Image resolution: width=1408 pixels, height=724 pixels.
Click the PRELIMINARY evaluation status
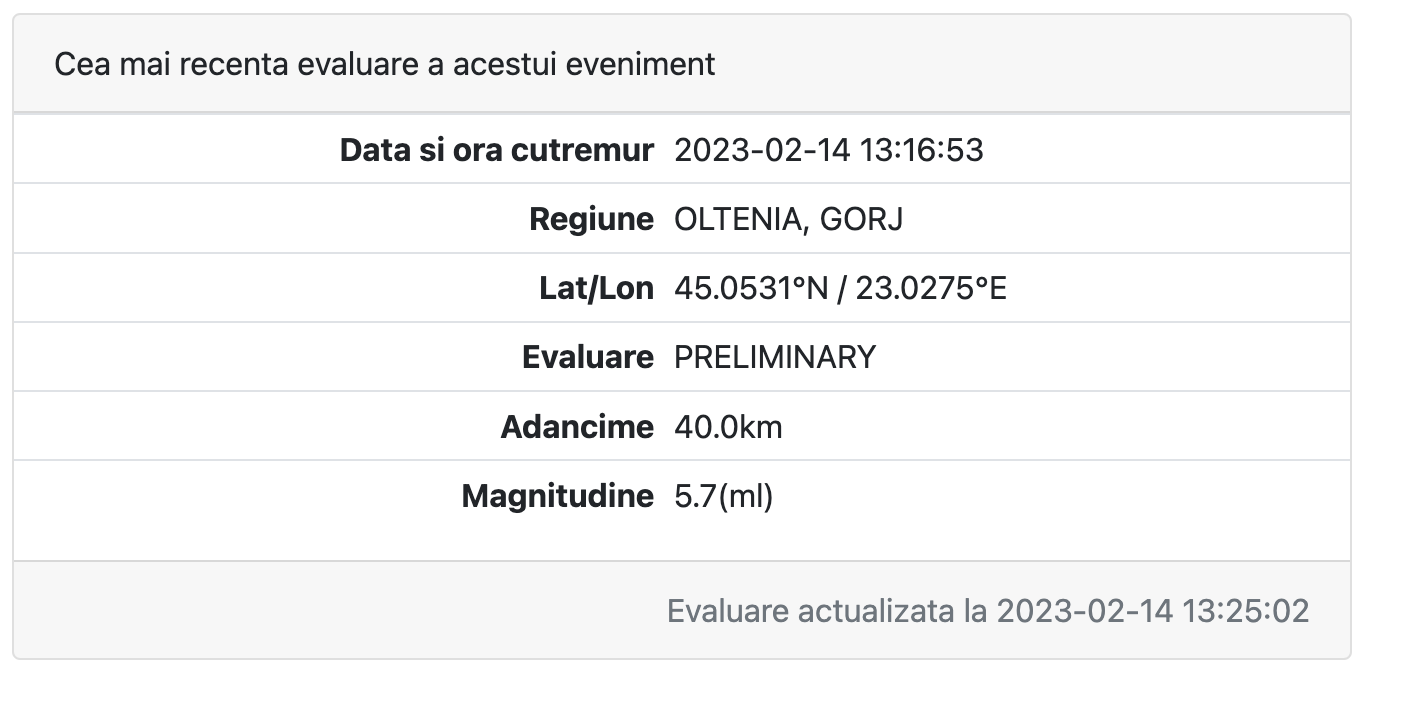pyautogui.click(x=775, y=358)
